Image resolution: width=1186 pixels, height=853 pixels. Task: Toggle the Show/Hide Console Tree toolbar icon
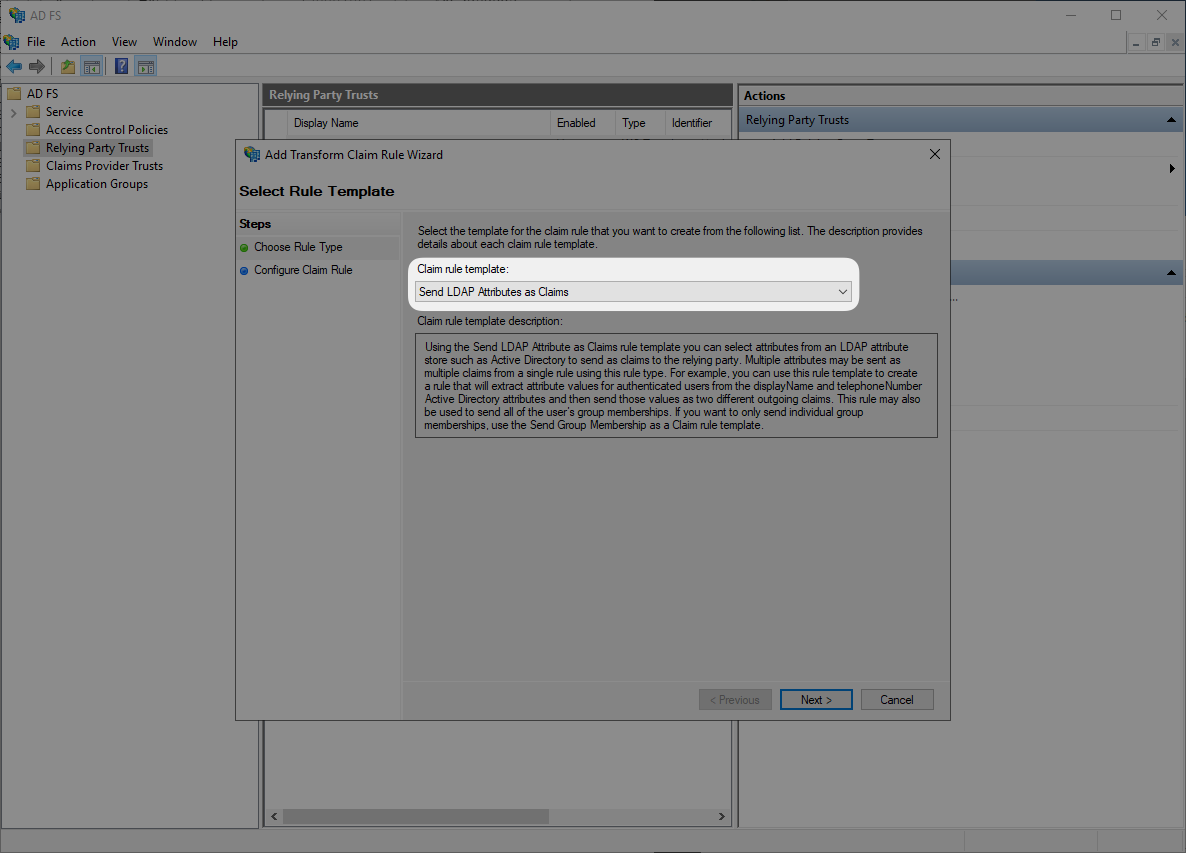(x=92, y=66)
